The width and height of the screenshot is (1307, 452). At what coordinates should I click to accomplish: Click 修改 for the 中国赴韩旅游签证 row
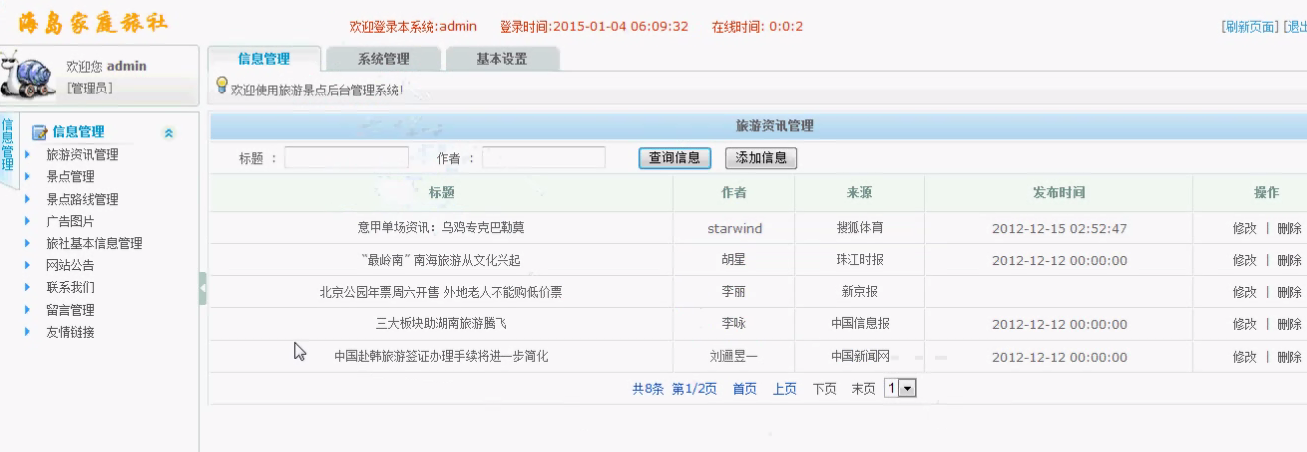pyautogui.click(x=1244, y=356)
